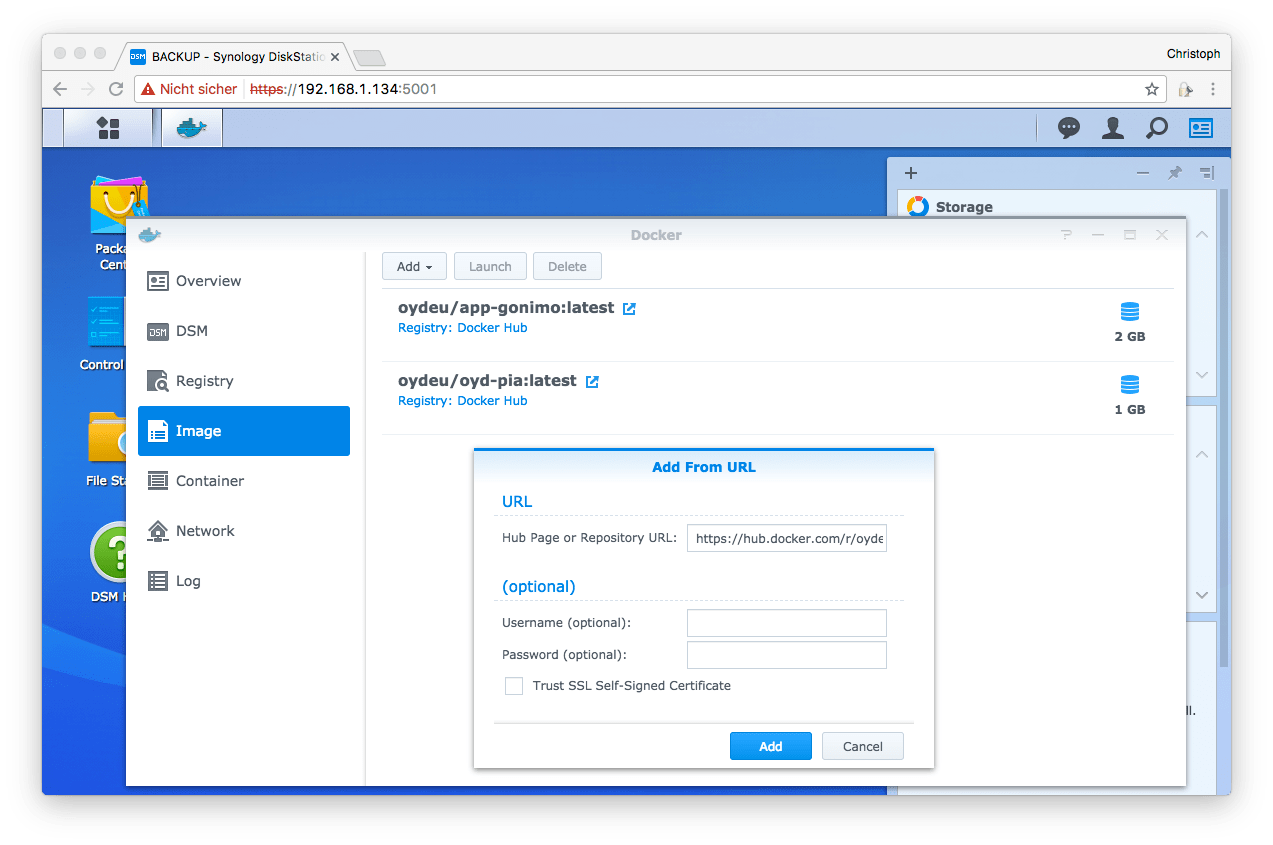Screen dimensions: 1273x845
Task: Click the blue Add button in dialog
Action: (x=770, y=746)
